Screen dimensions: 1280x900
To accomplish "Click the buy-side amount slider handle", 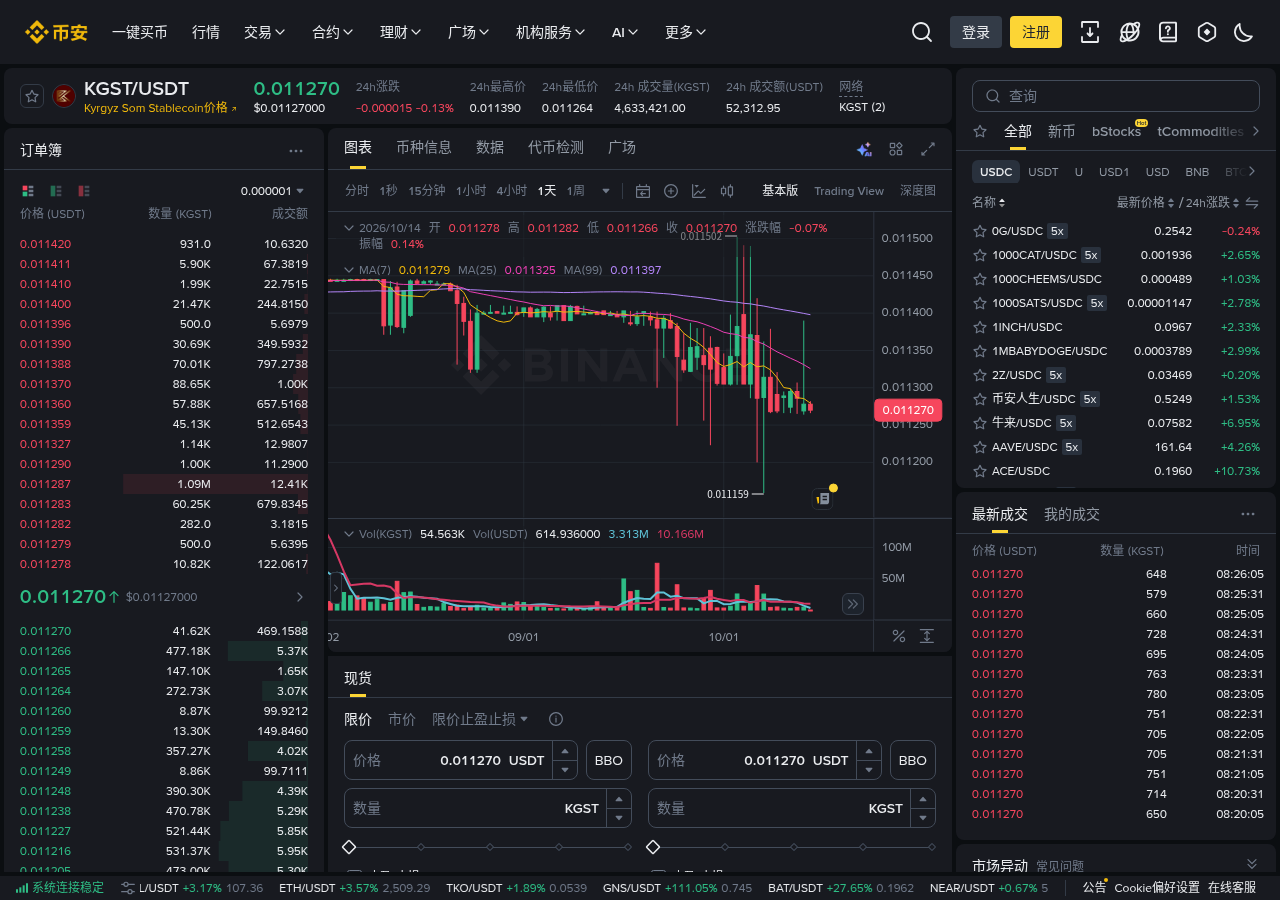I will pos(349,847).
